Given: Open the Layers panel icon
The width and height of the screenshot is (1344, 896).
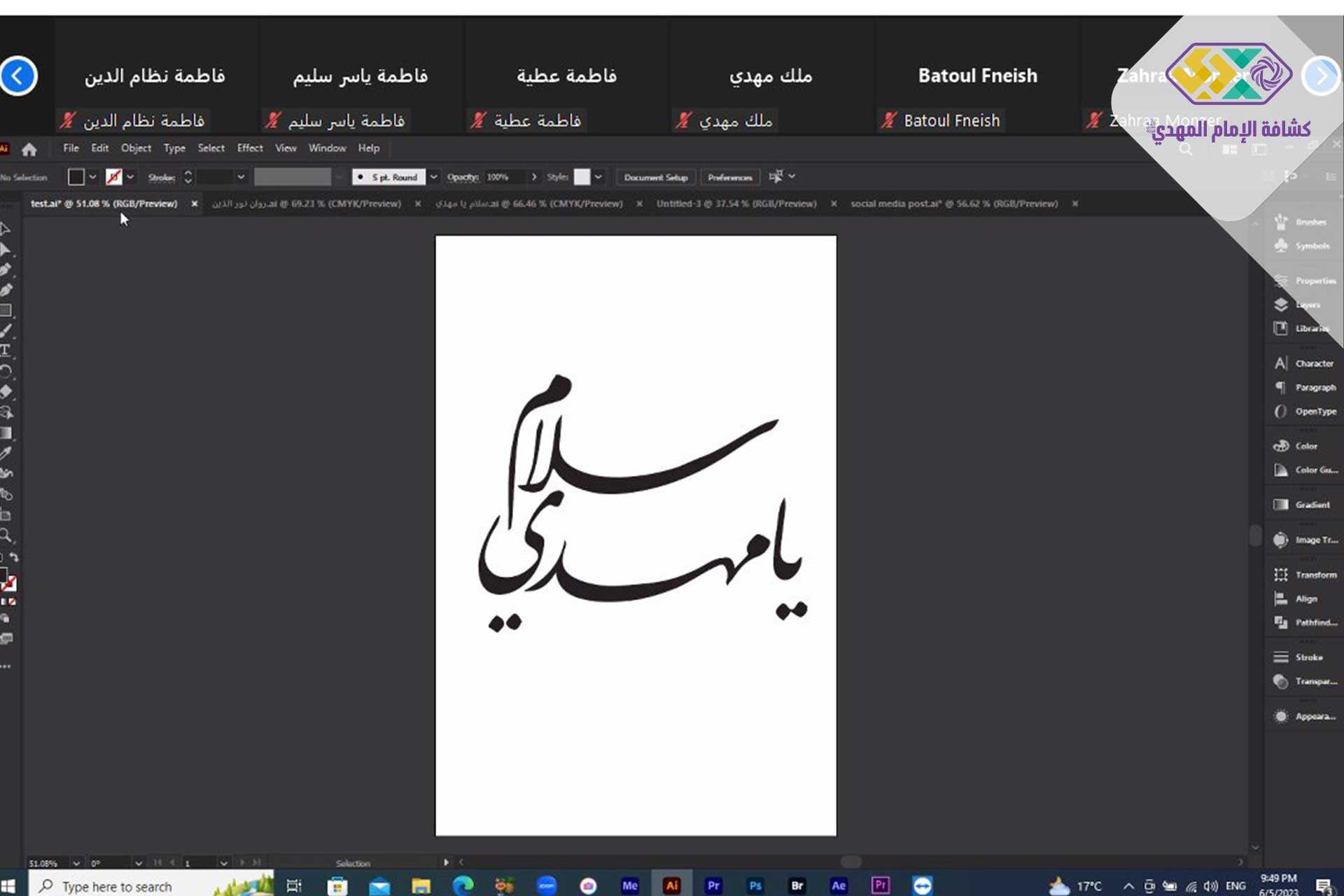Looking at the screenshot, I should (1281, 304).
